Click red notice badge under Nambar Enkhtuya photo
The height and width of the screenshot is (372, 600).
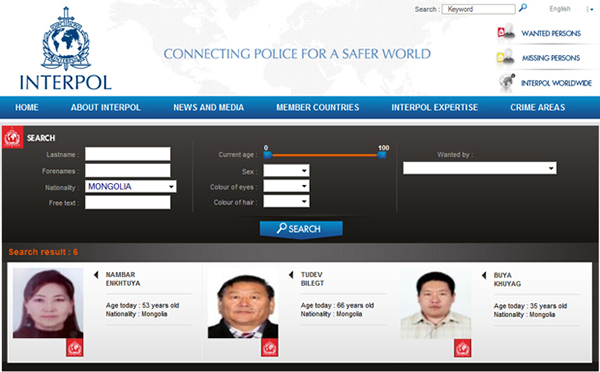point(75,348)
